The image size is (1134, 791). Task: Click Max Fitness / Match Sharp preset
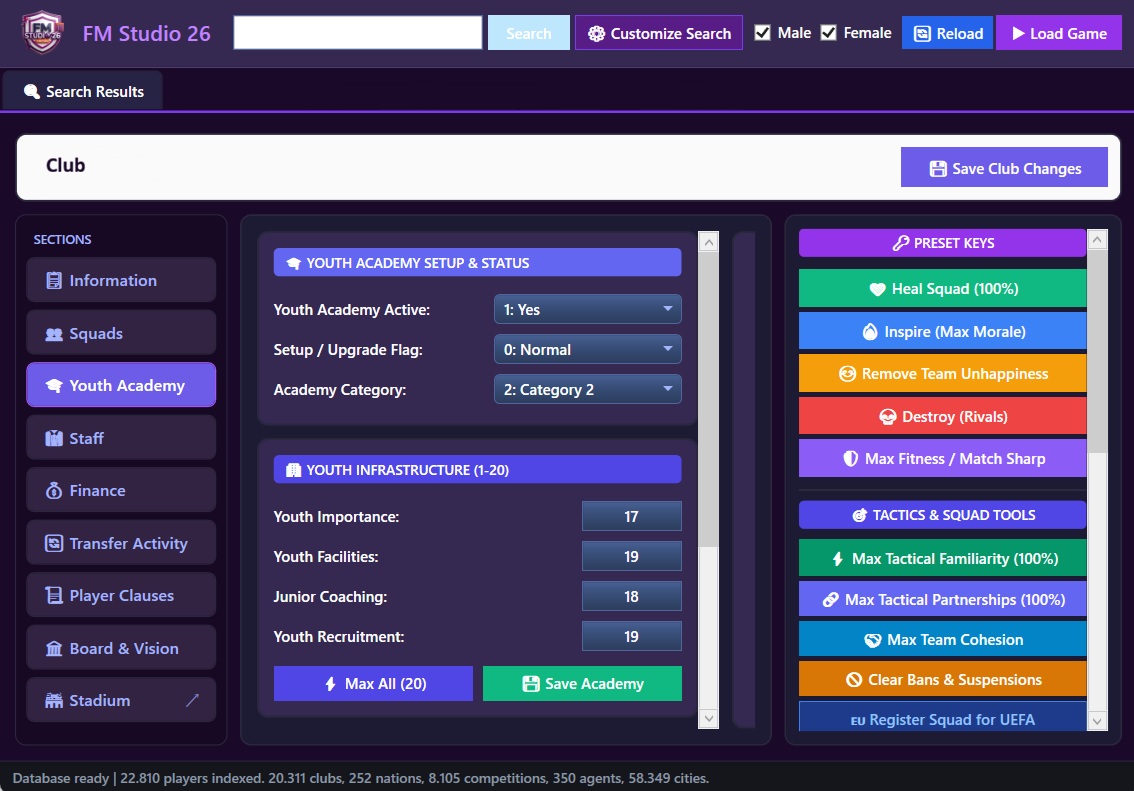pos(942,458)
